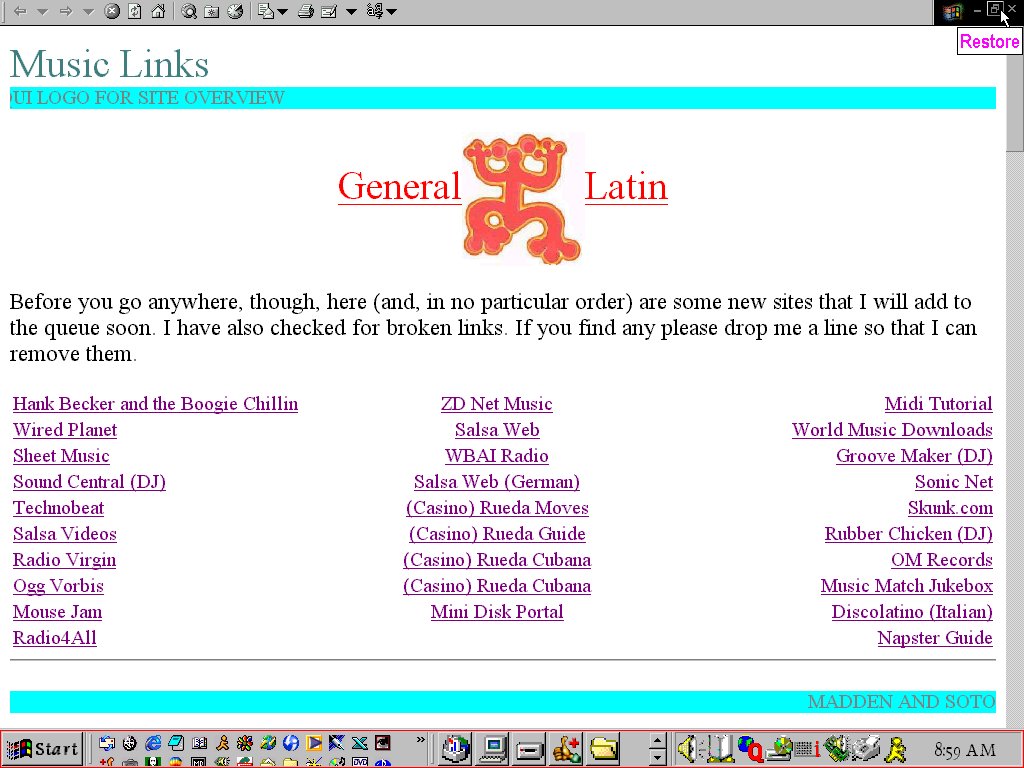Screen dimensions: 1024x768
Task: Click the Stop button in browser toolbar
Action: pyautogui.click(x=113, y=12)
